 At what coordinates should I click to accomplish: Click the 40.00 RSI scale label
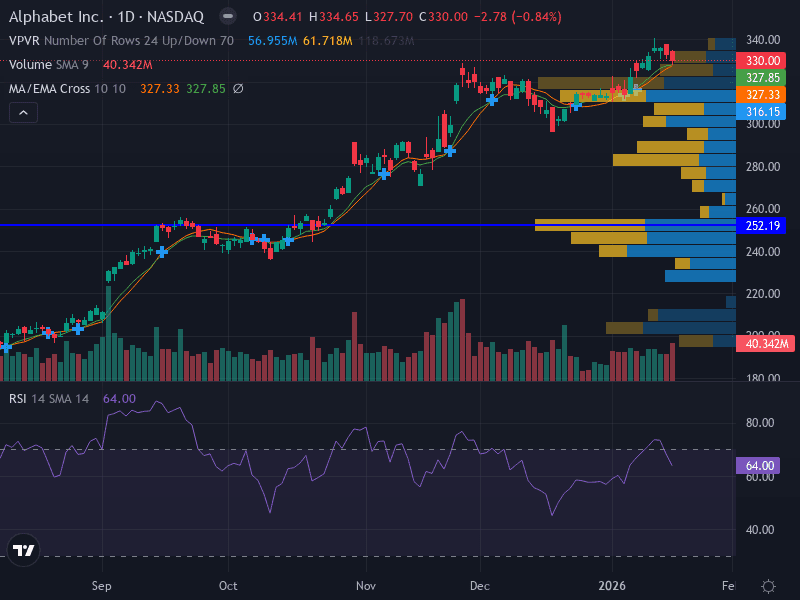760,530
